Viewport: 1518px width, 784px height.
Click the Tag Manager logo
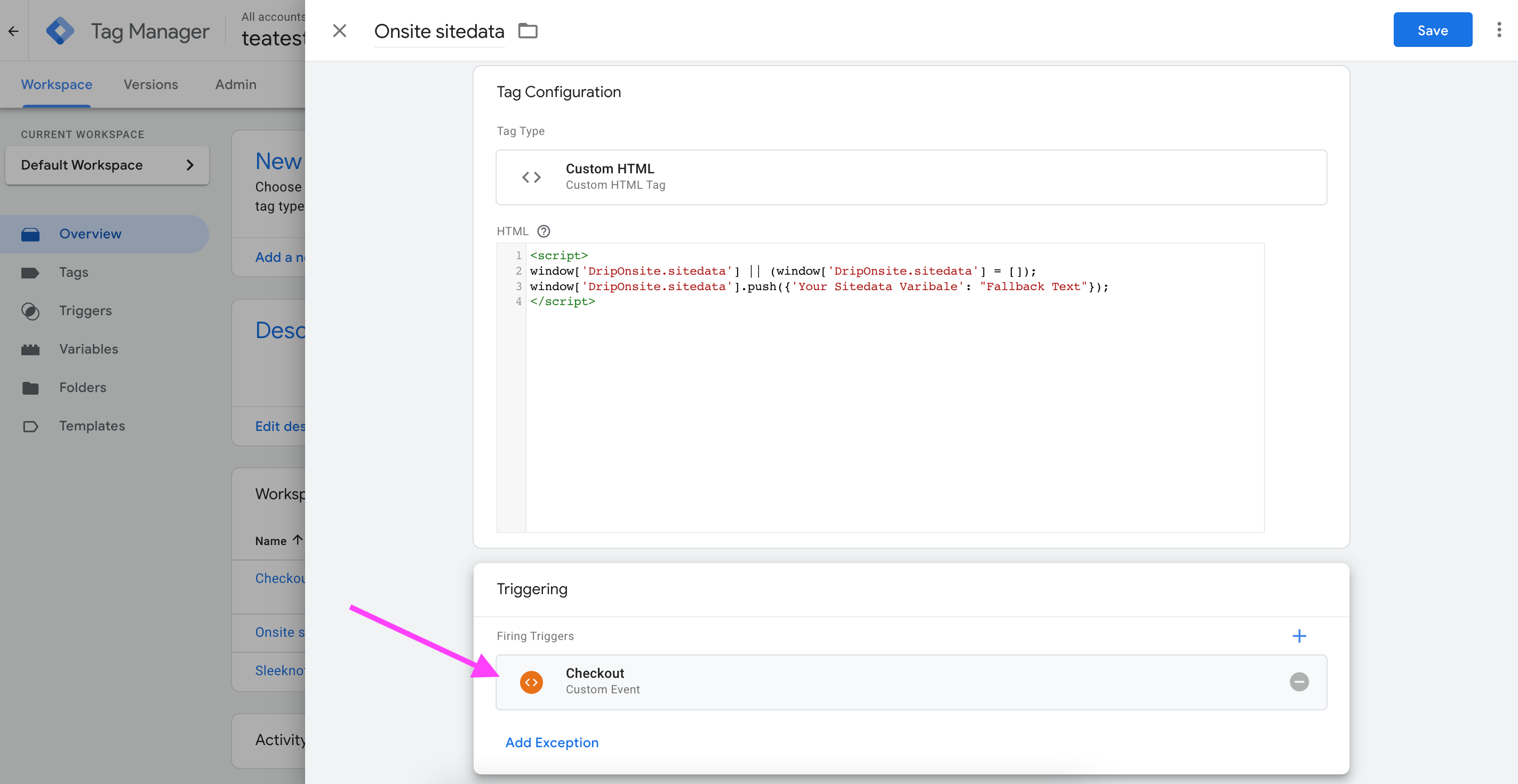pyautogui.click(x=60, y=30)
